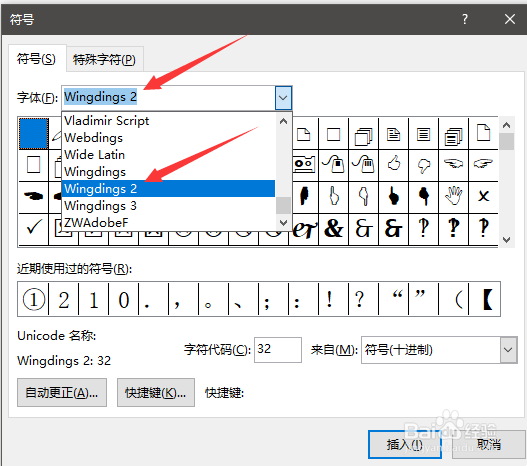The height and width of the screenshot is (466, 527).
Task: Pick recent symbol digit 0
Action: [123, 299]
